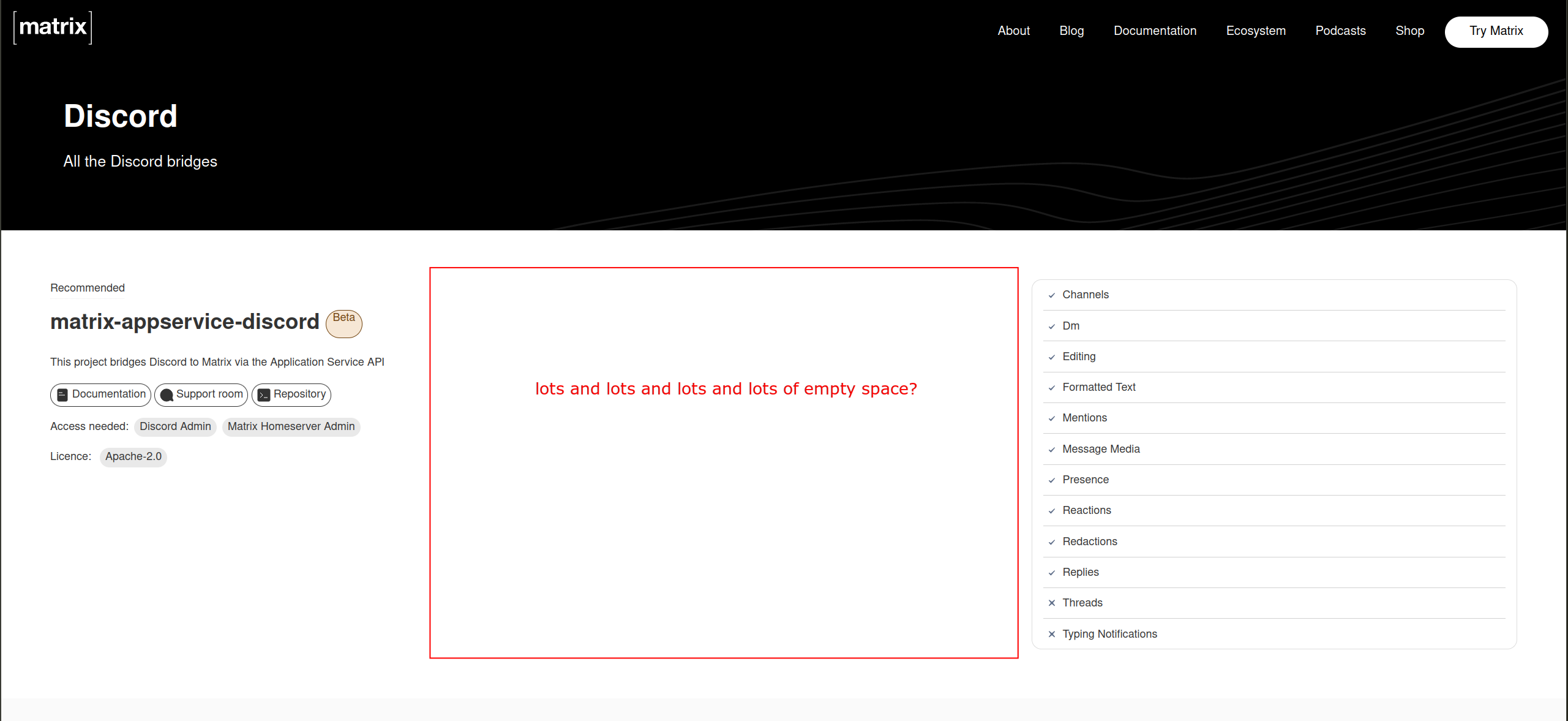This screenshot has height=721, width=1568.
Task: Click the Repository terminal icon
Action: [264, 395]
